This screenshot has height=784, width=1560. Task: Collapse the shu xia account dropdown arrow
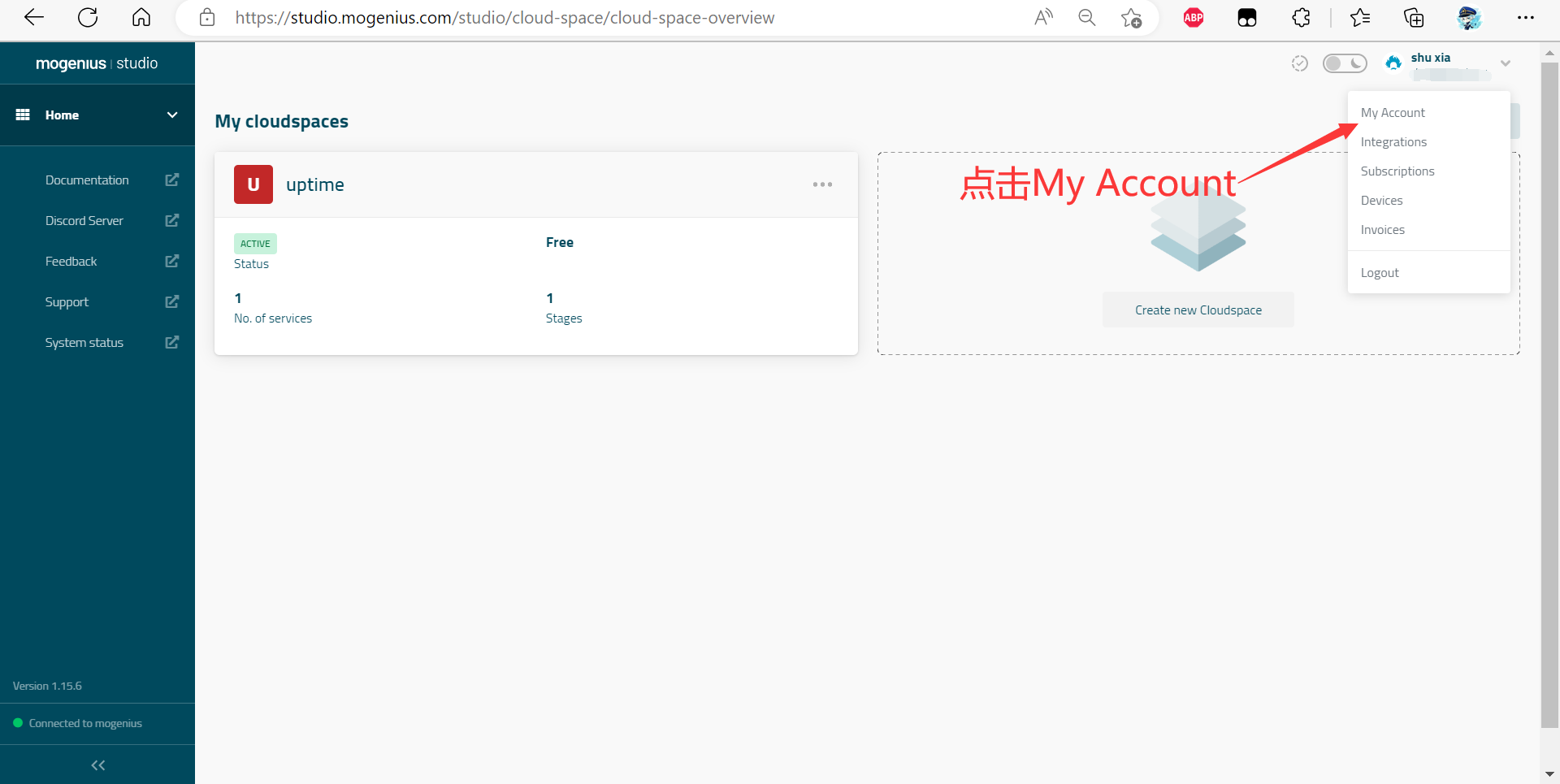coord(1505,63)
